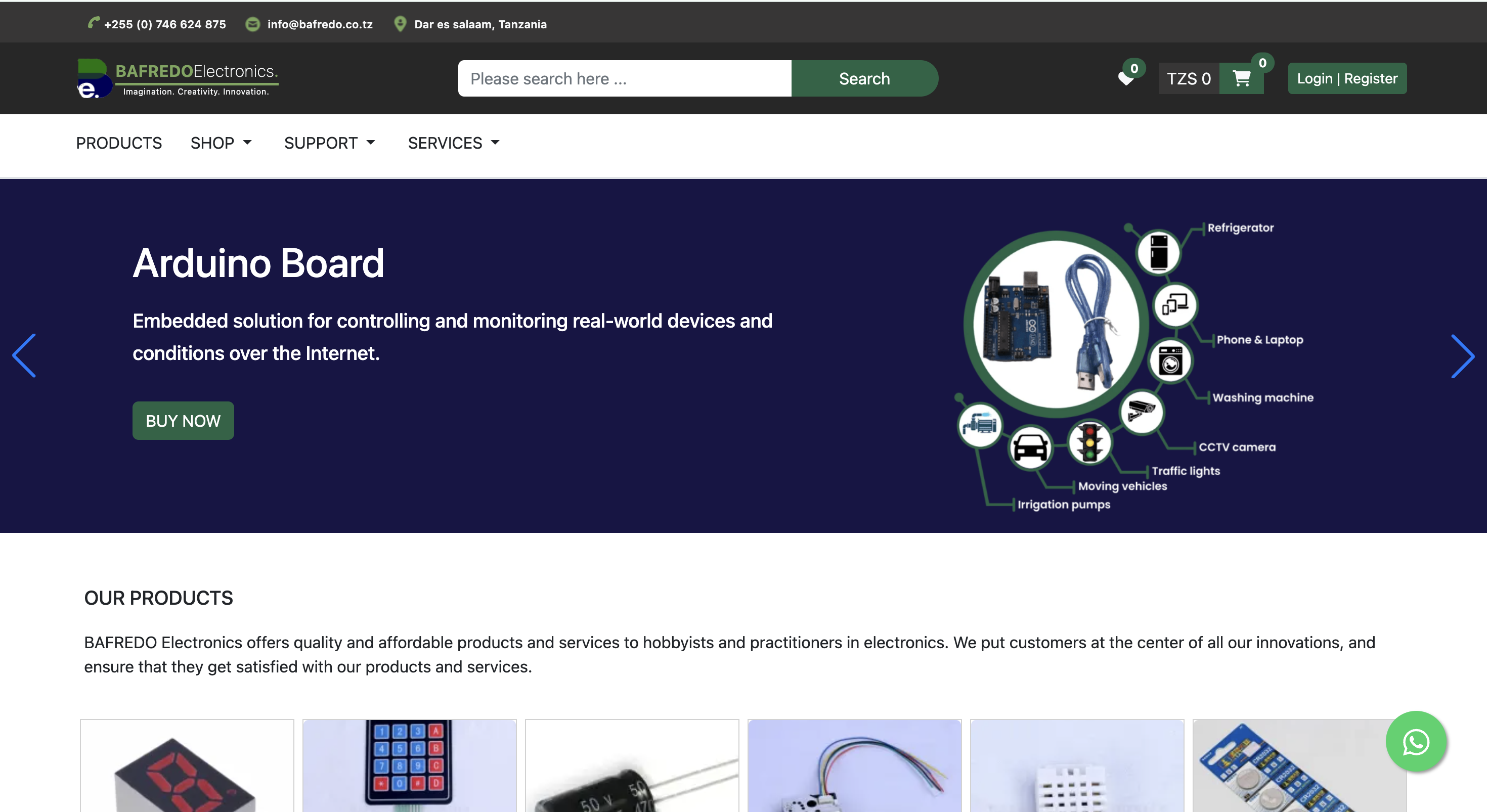
Task: Open Login | Register page
Action: tap(1347, 78)
